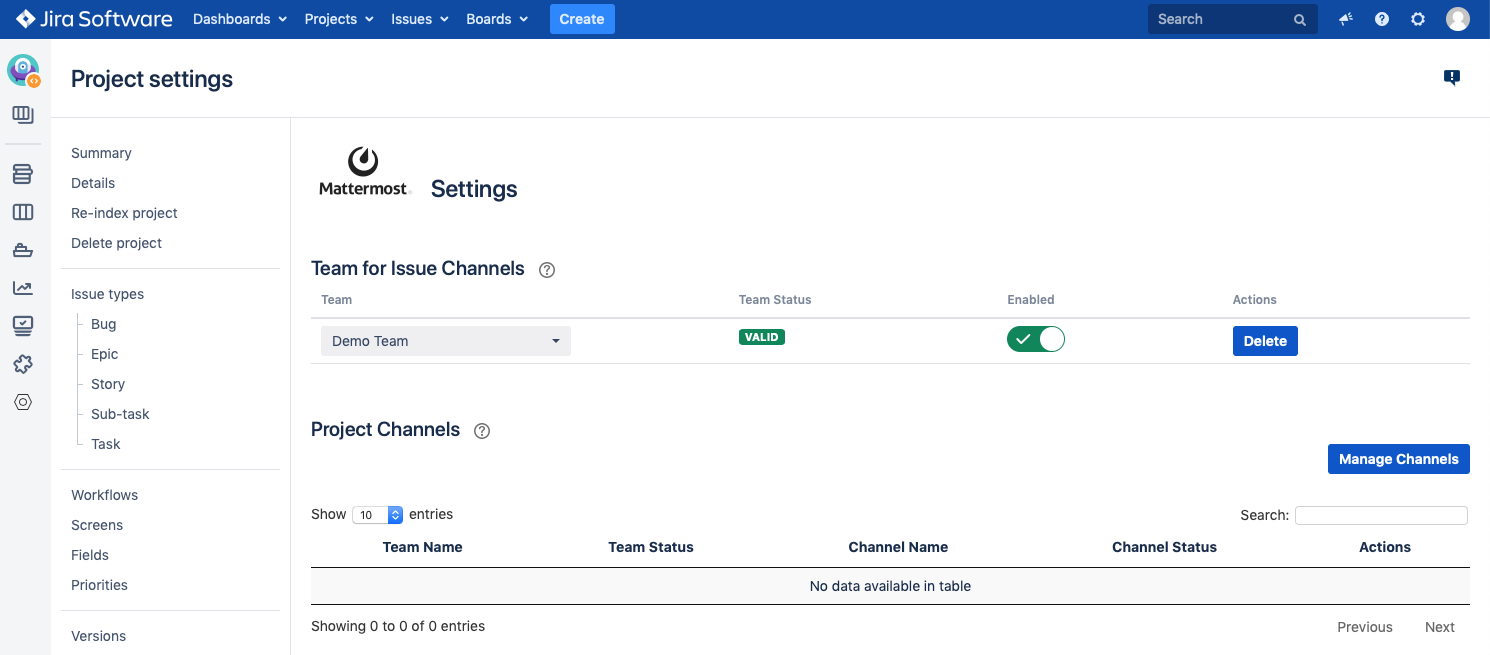Click the feedback speech bubble icon
This screenshot has width=1490, height=655.
tap(1452, 78)
